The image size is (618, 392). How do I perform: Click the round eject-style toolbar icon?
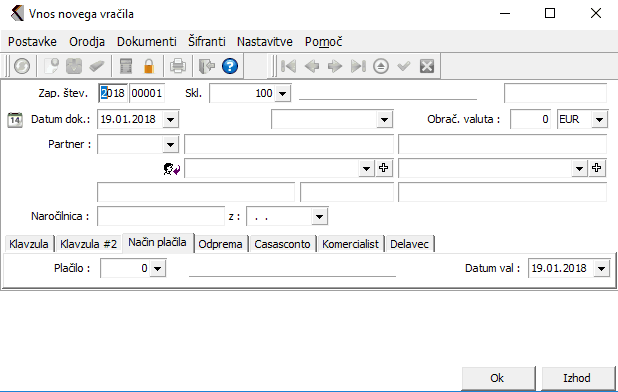[381, 66]
